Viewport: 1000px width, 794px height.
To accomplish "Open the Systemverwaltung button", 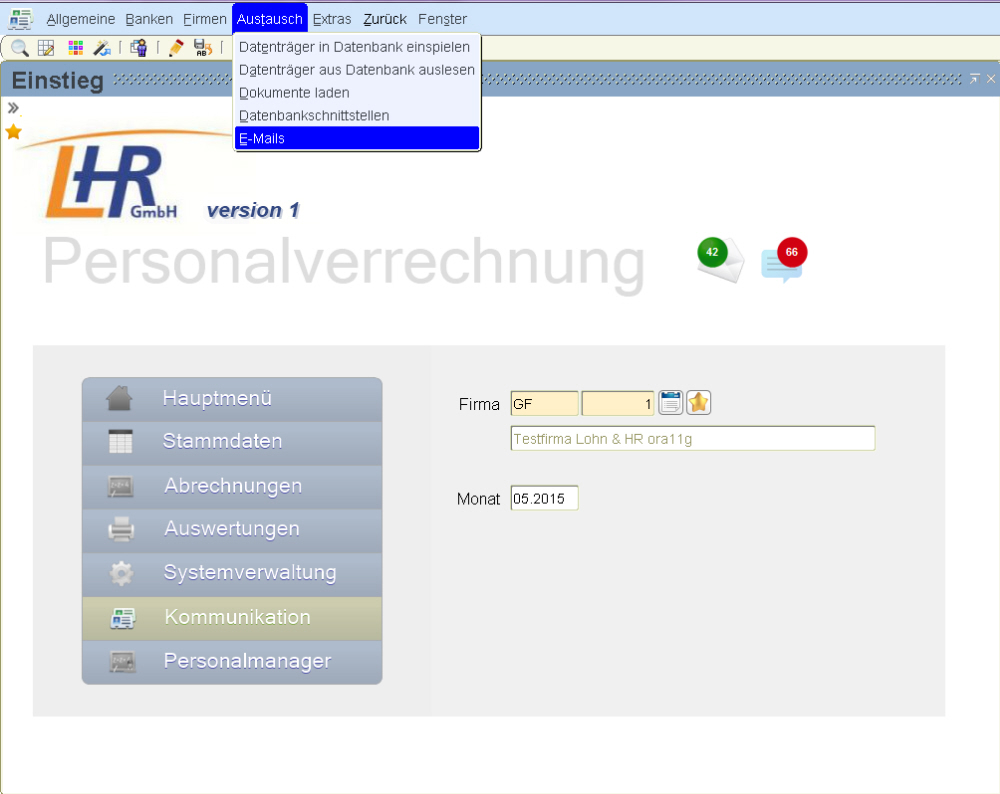I will [232, 575].
